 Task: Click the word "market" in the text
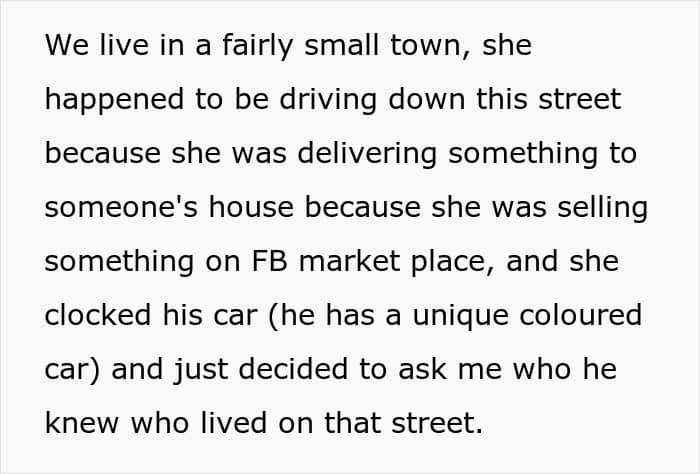(x=350, y=261)
